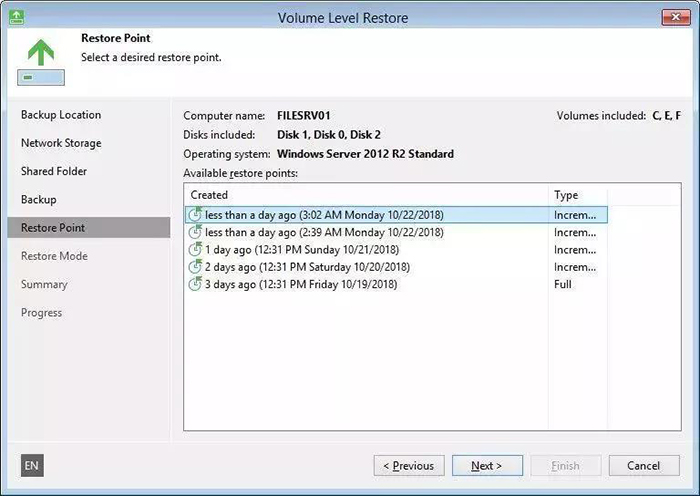Go to the Shared Folder step

pyautogui.click(x=54, y=171)
